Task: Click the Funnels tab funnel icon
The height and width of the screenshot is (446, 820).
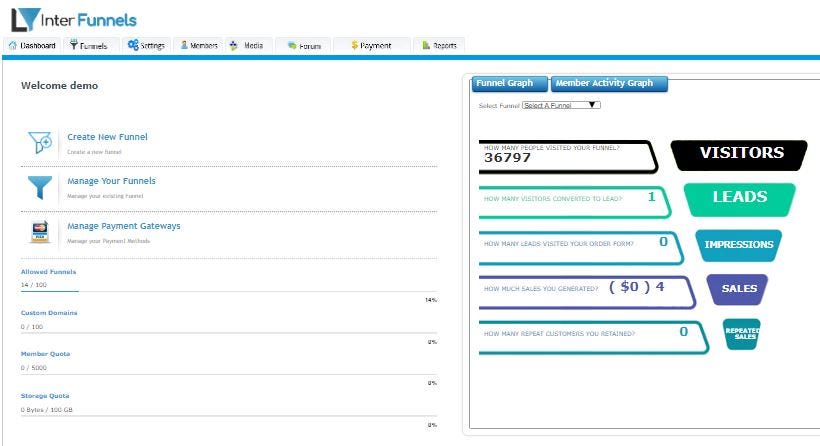Action: (74, 44)
